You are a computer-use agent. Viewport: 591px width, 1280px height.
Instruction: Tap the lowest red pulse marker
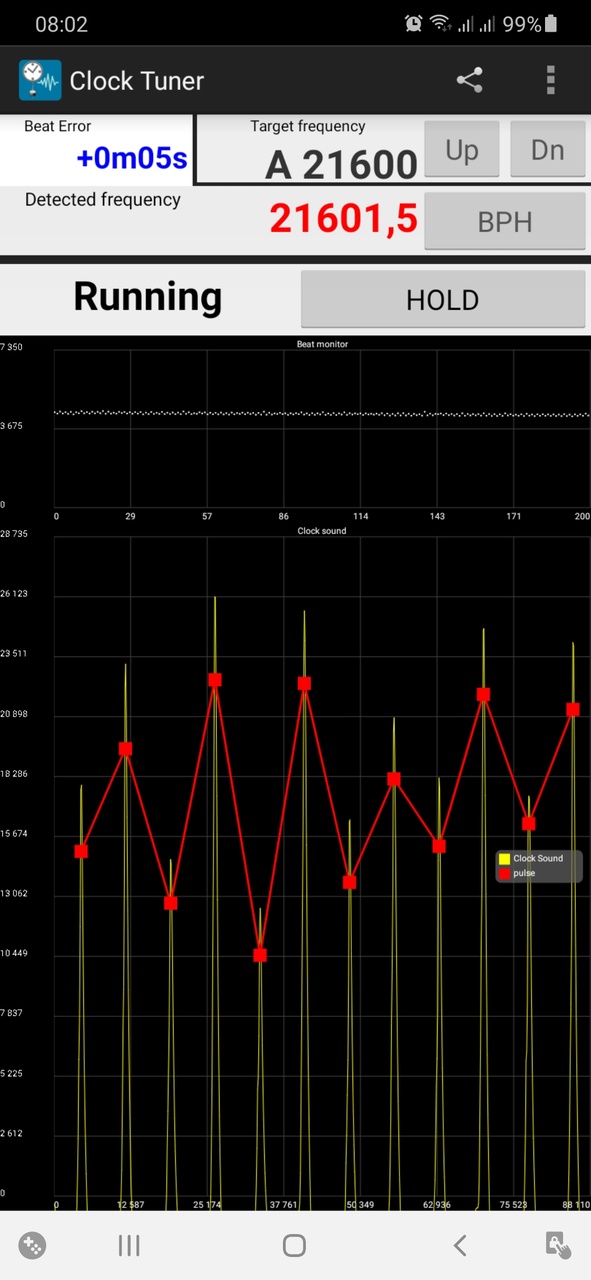pos(260,955)
